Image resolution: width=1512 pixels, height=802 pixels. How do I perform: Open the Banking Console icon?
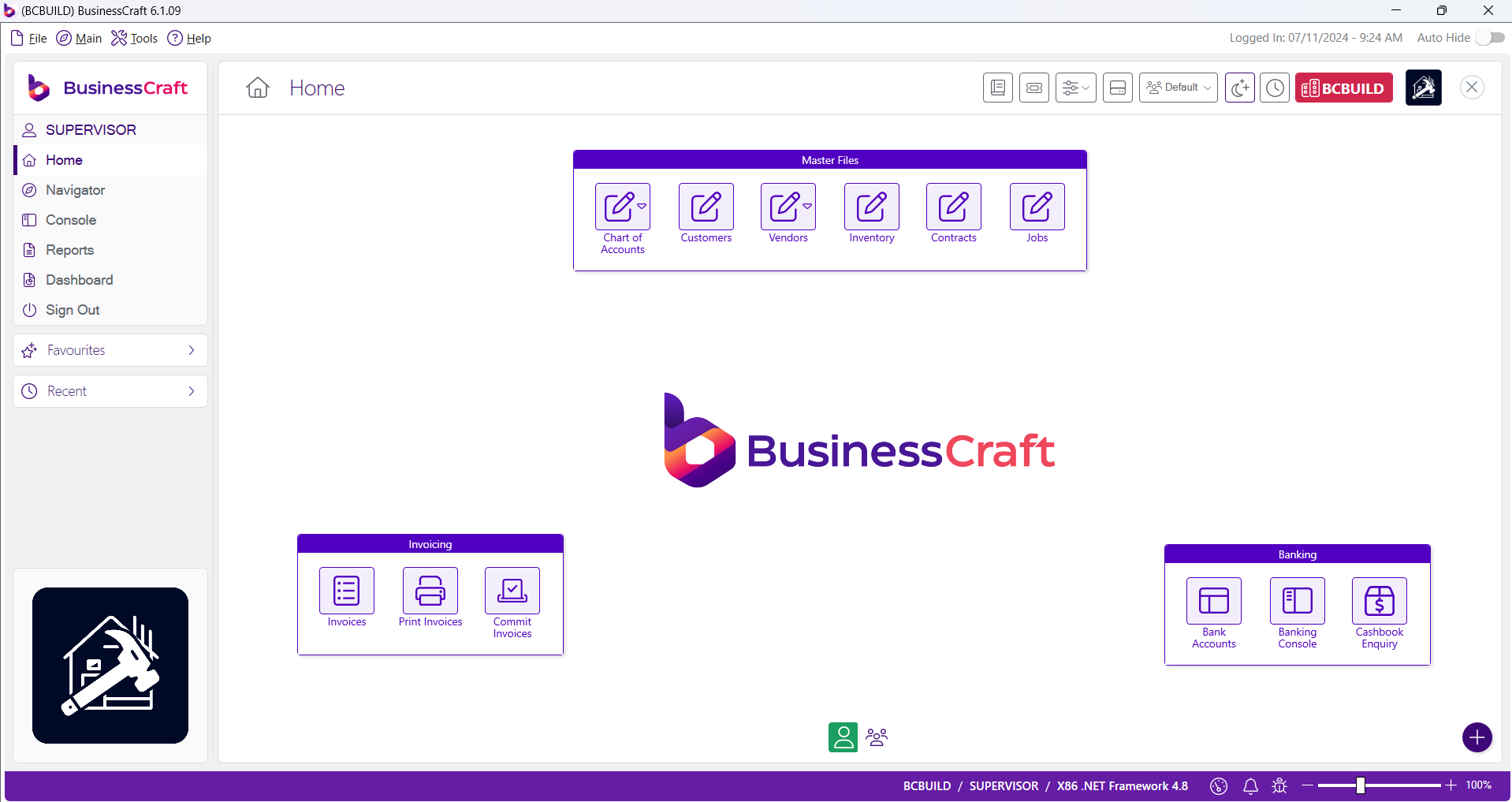pos(1297,601)
